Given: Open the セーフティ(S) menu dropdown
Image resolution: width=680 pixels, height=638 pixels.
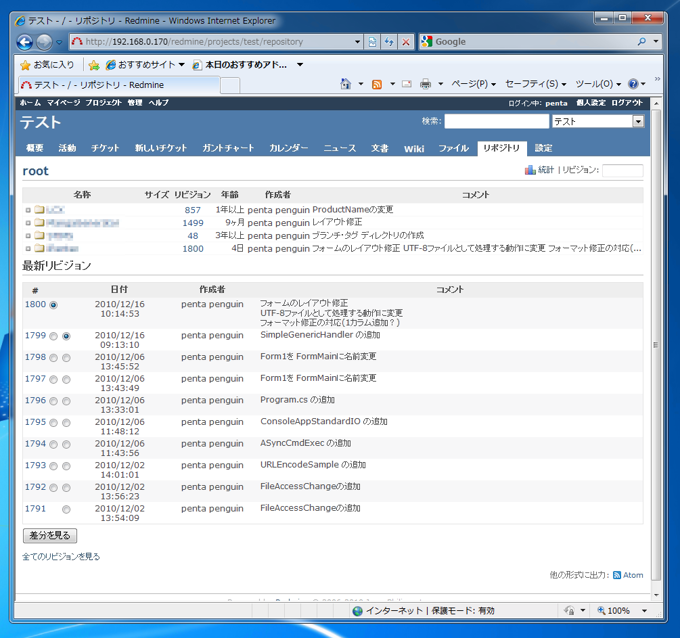Looking at the screenshot, I should tap(536, 84).
